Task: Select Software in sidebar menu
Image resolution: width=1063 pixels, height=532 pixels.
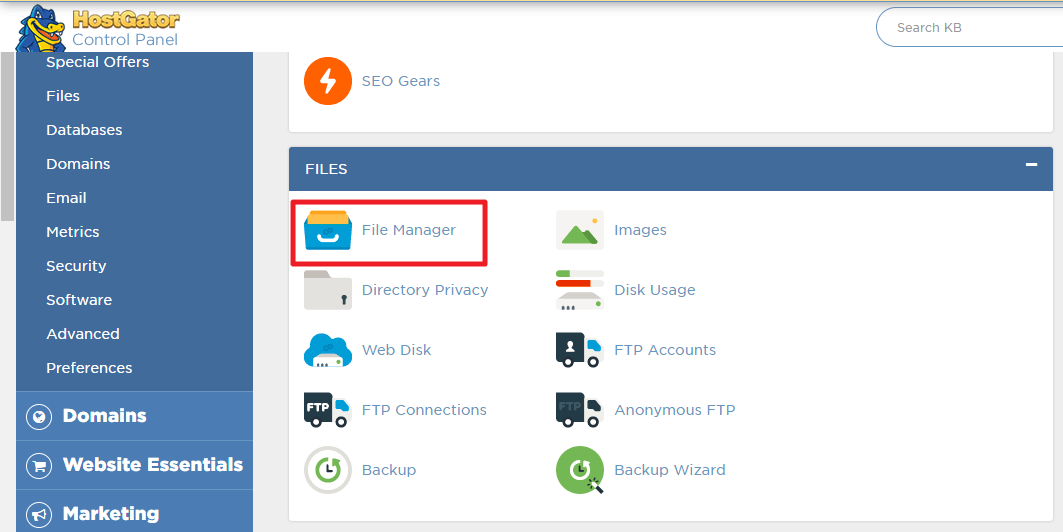Action: click(79, 300)
